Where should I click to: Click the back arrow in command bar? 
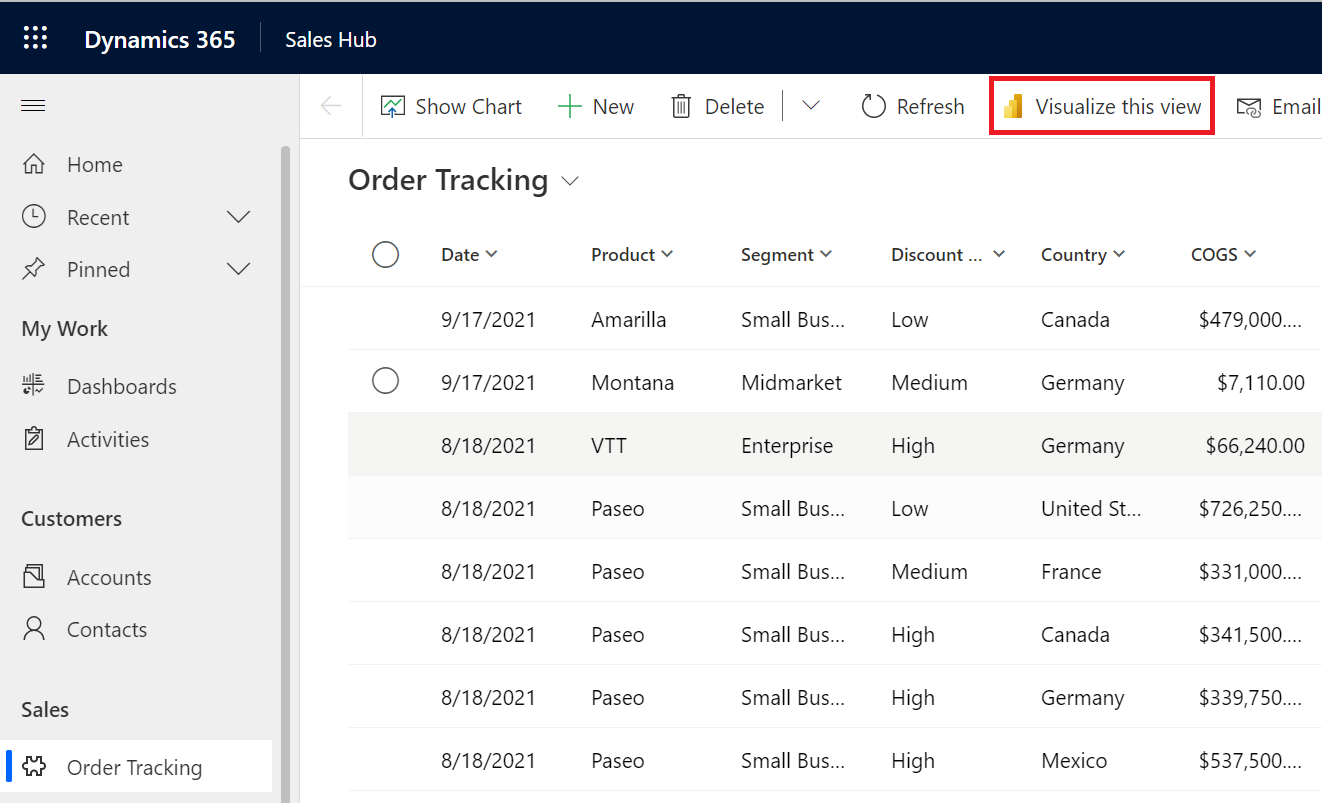[330, 106]
